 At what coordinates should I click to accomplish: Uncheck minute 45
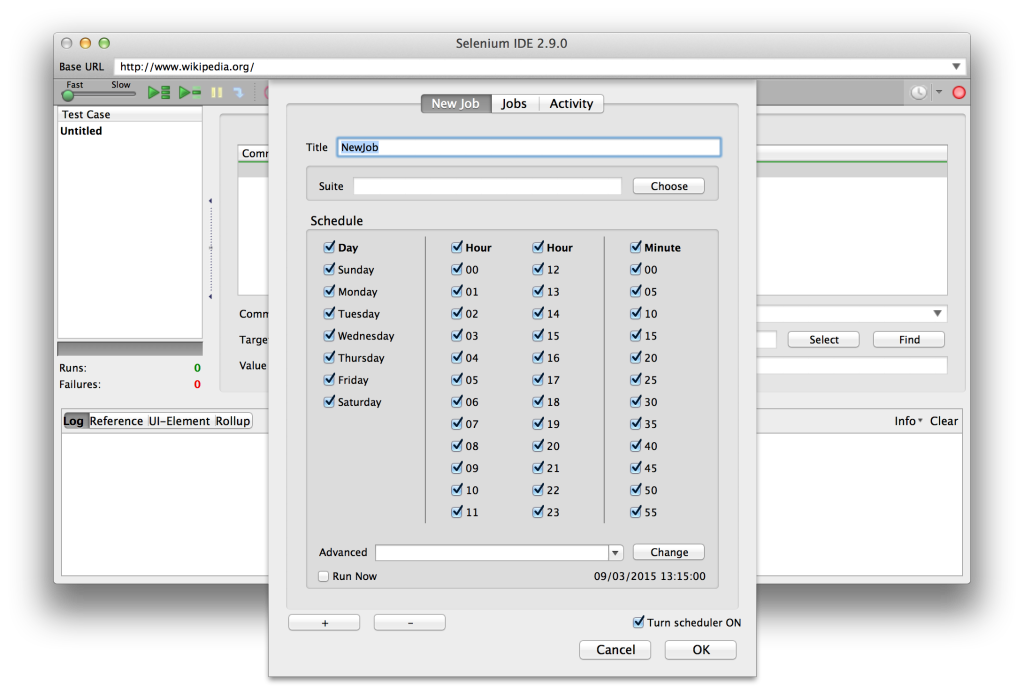pyautogui.click(x=635, y=468)
